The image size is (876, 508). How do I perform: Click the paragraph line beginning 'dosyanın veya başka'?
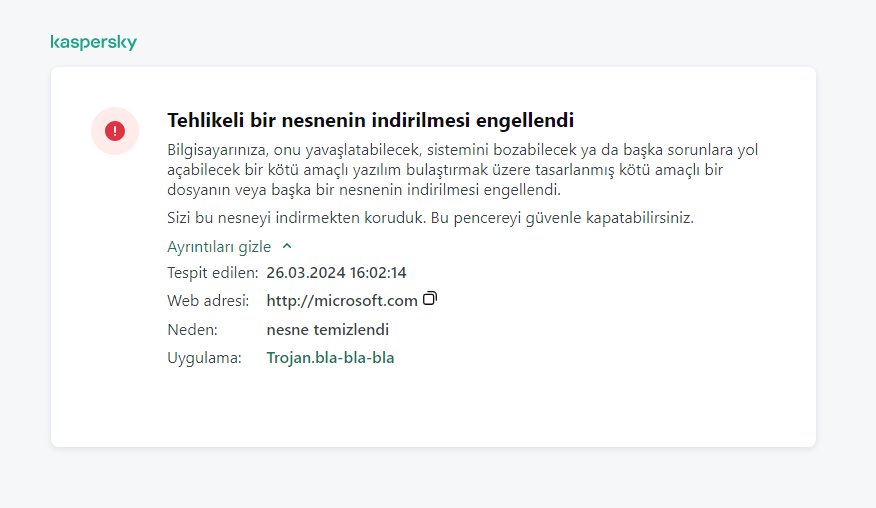tap(364, 189)
